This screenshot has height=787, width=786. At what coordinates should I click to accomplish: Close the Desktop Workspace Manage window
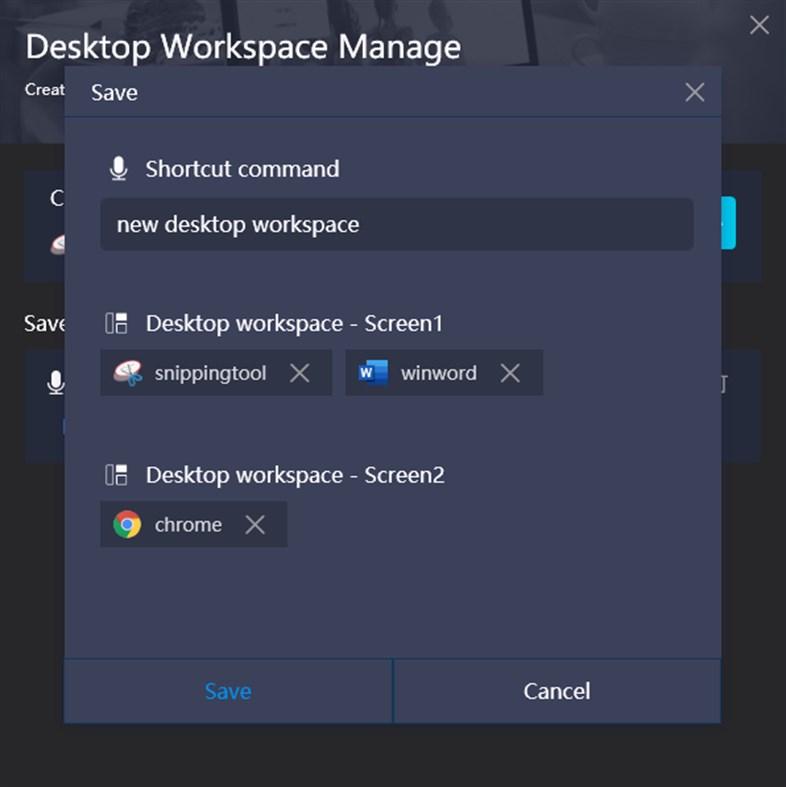coord(759,25)
